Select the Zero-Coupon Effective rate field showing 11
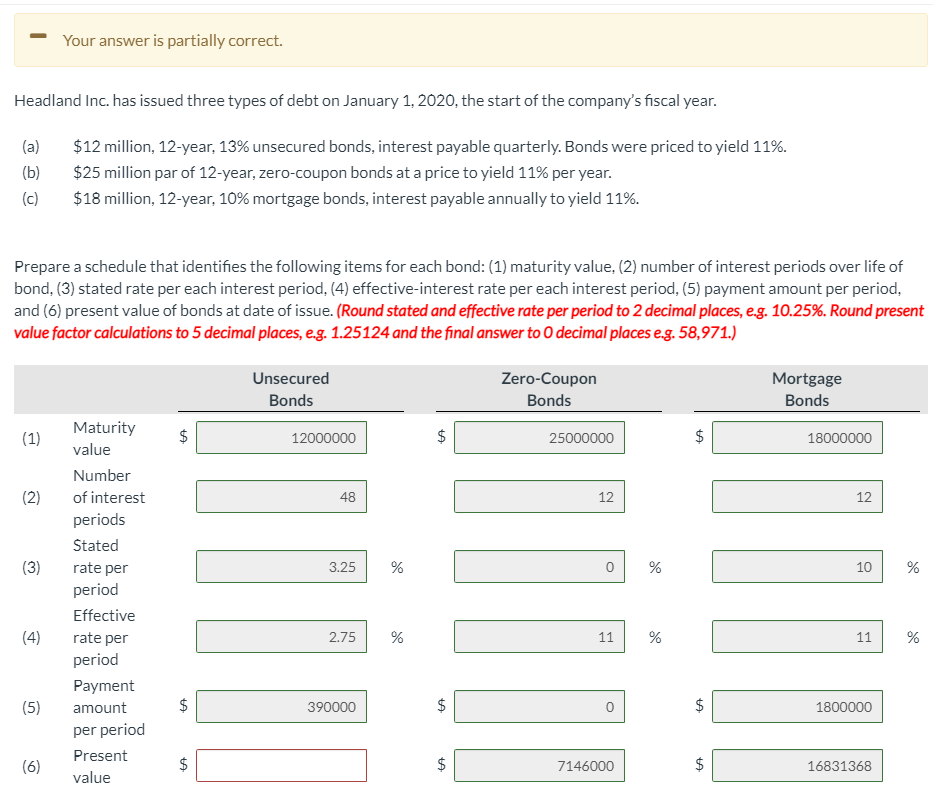 (x=539, y=636)
